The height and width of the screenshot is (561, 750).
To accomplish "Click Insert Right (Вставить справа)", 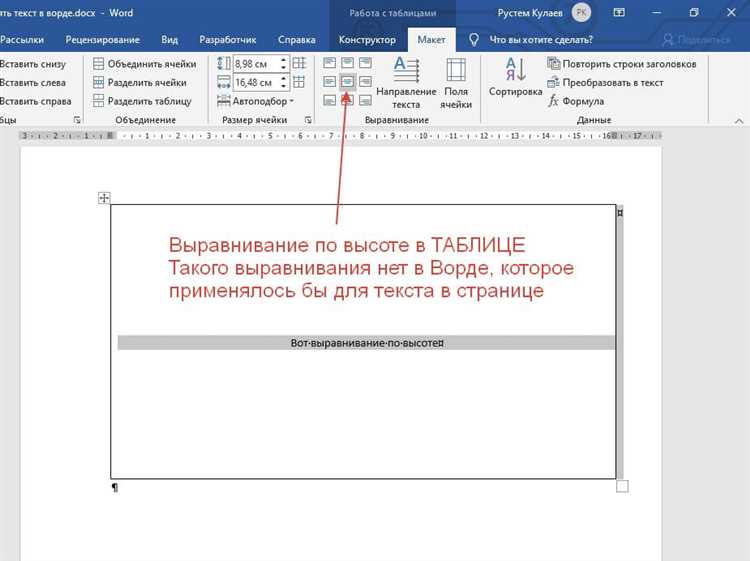I will pos(35,101).
